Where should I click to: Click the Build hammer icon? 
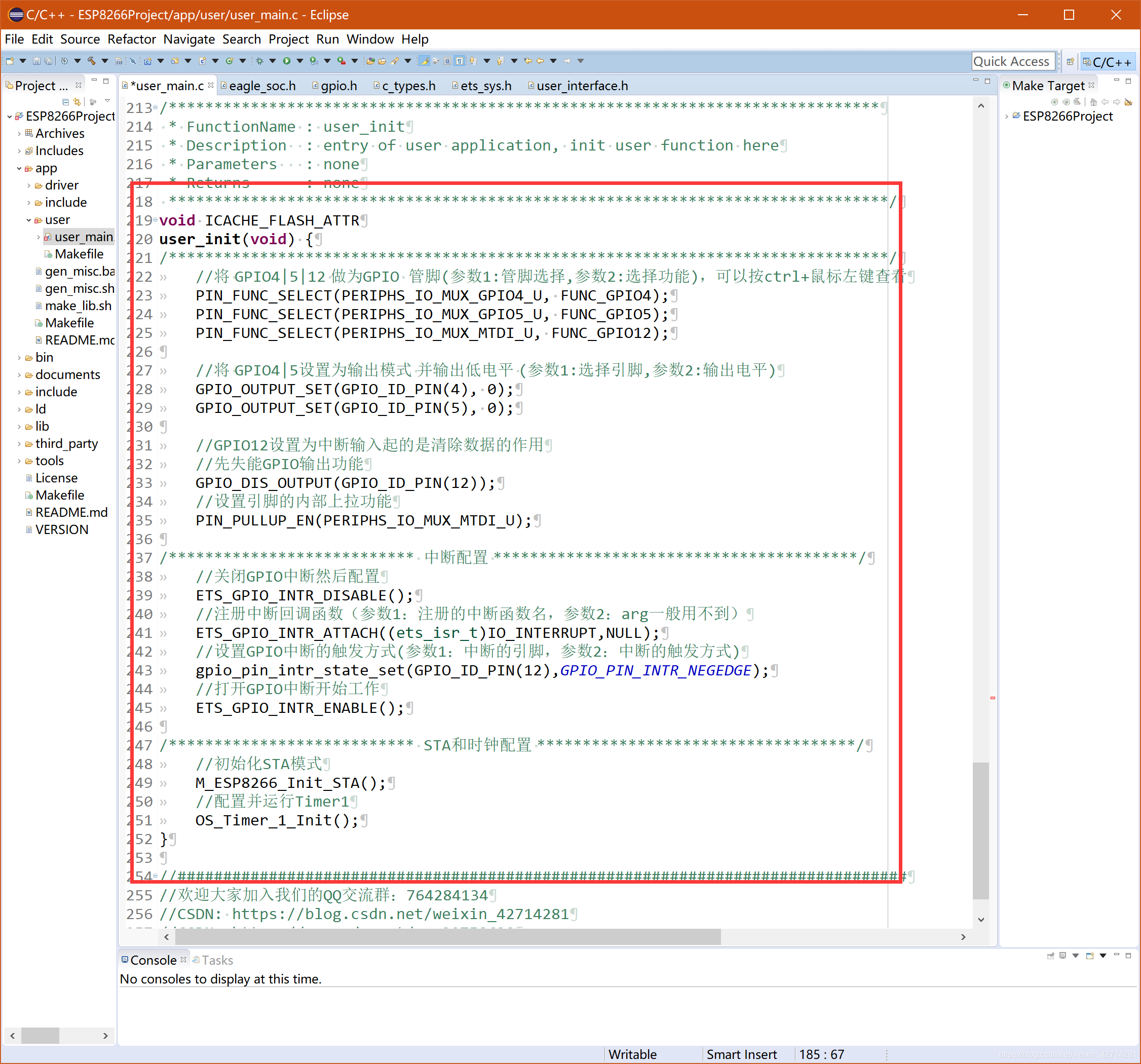click(91, 60)
